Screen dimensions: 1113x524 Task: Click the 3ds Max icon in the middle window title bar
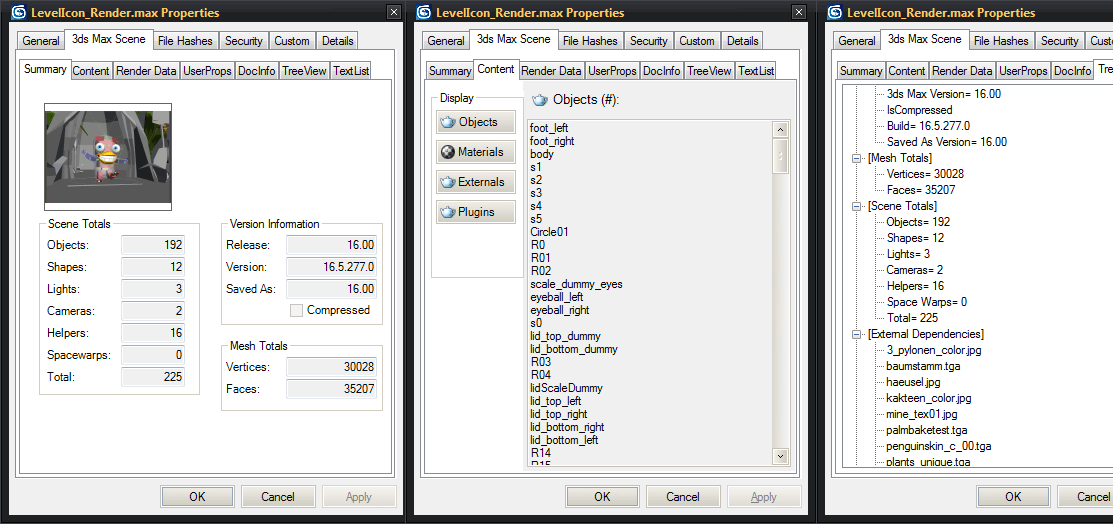[x=424, y=12]
